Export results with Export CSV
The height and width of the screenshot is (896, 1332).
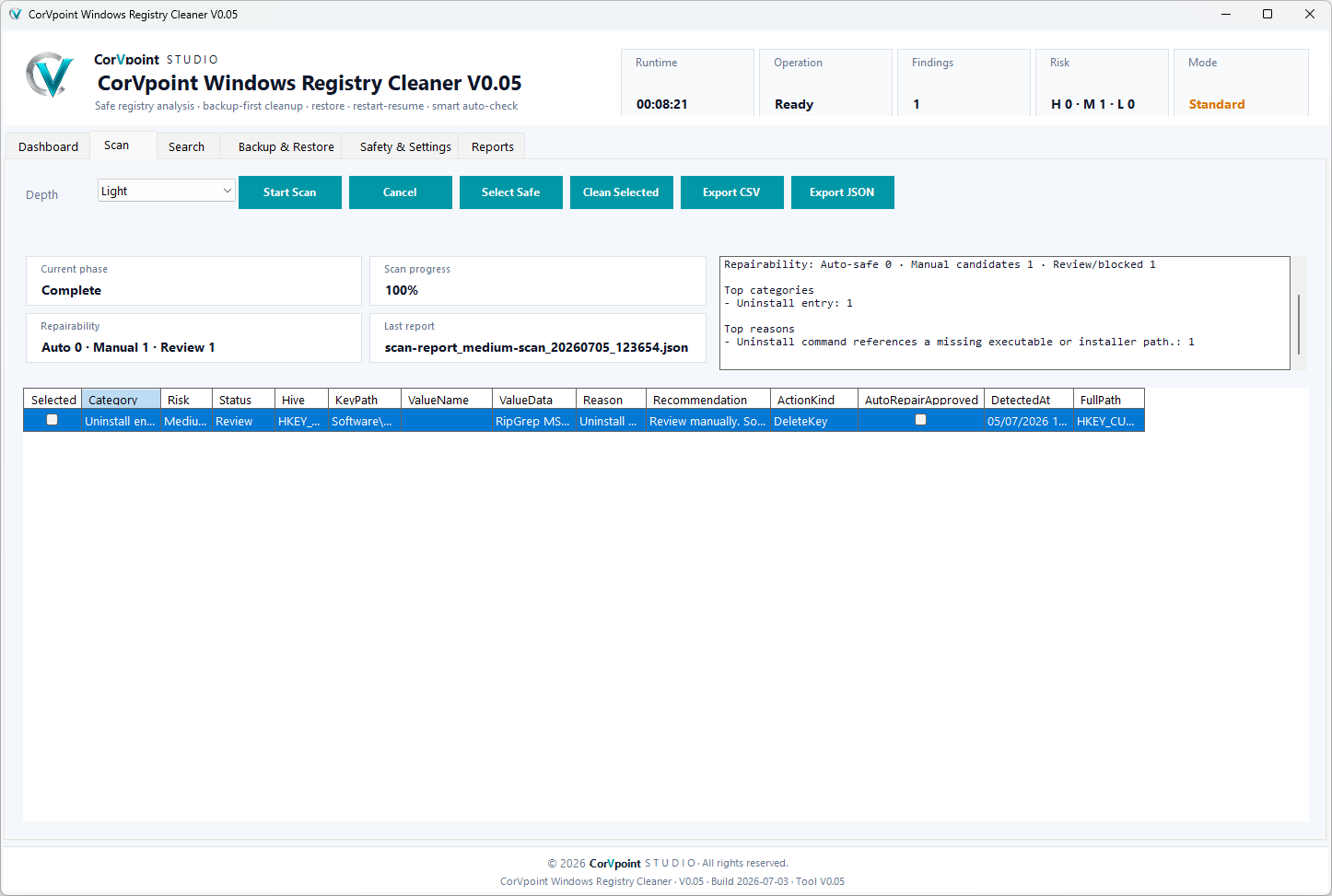pos(732,192)
